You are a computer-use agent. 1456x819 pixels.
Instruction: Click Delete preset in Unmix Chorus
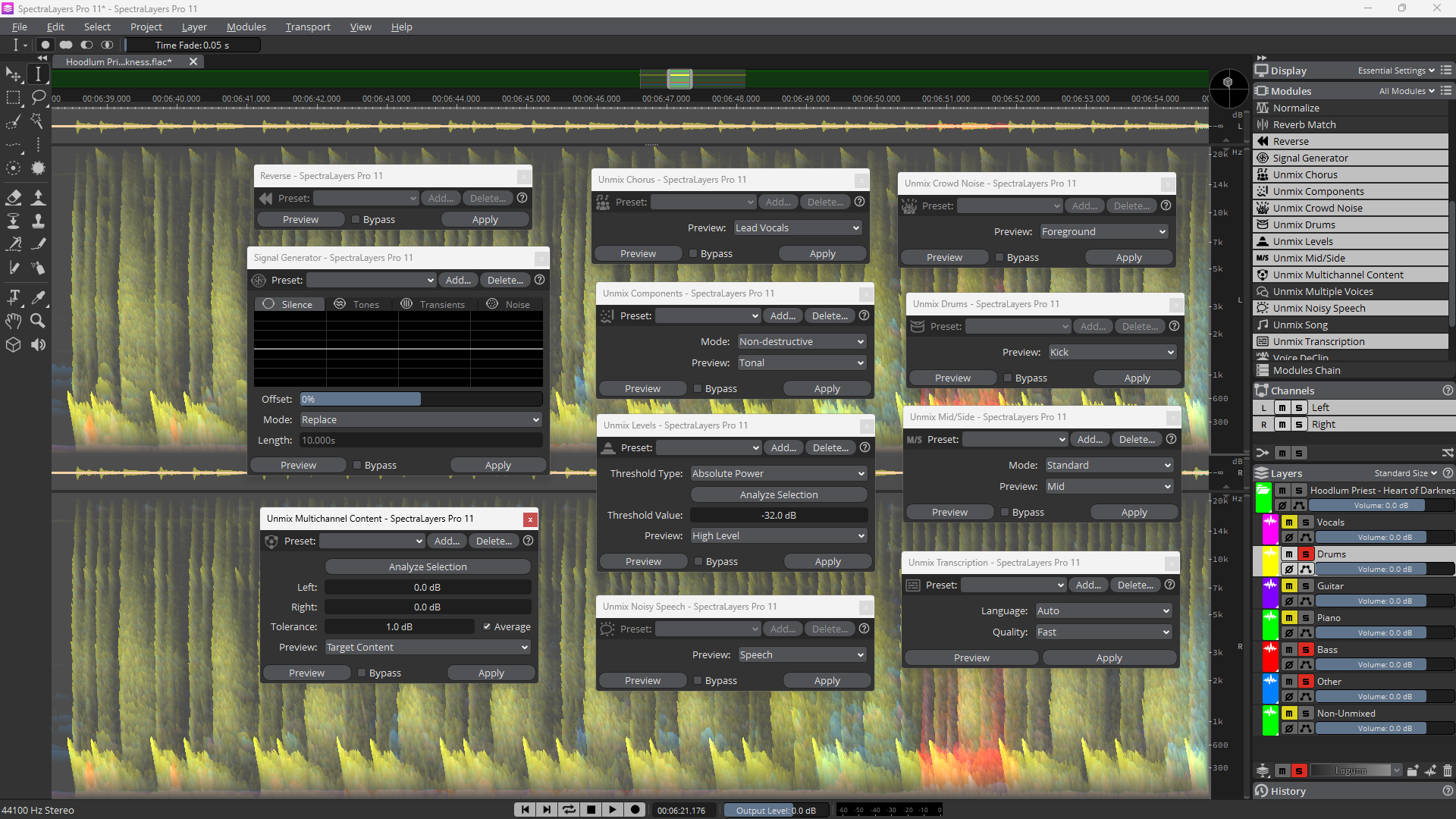pyautogui.click(x=825, y=202)
